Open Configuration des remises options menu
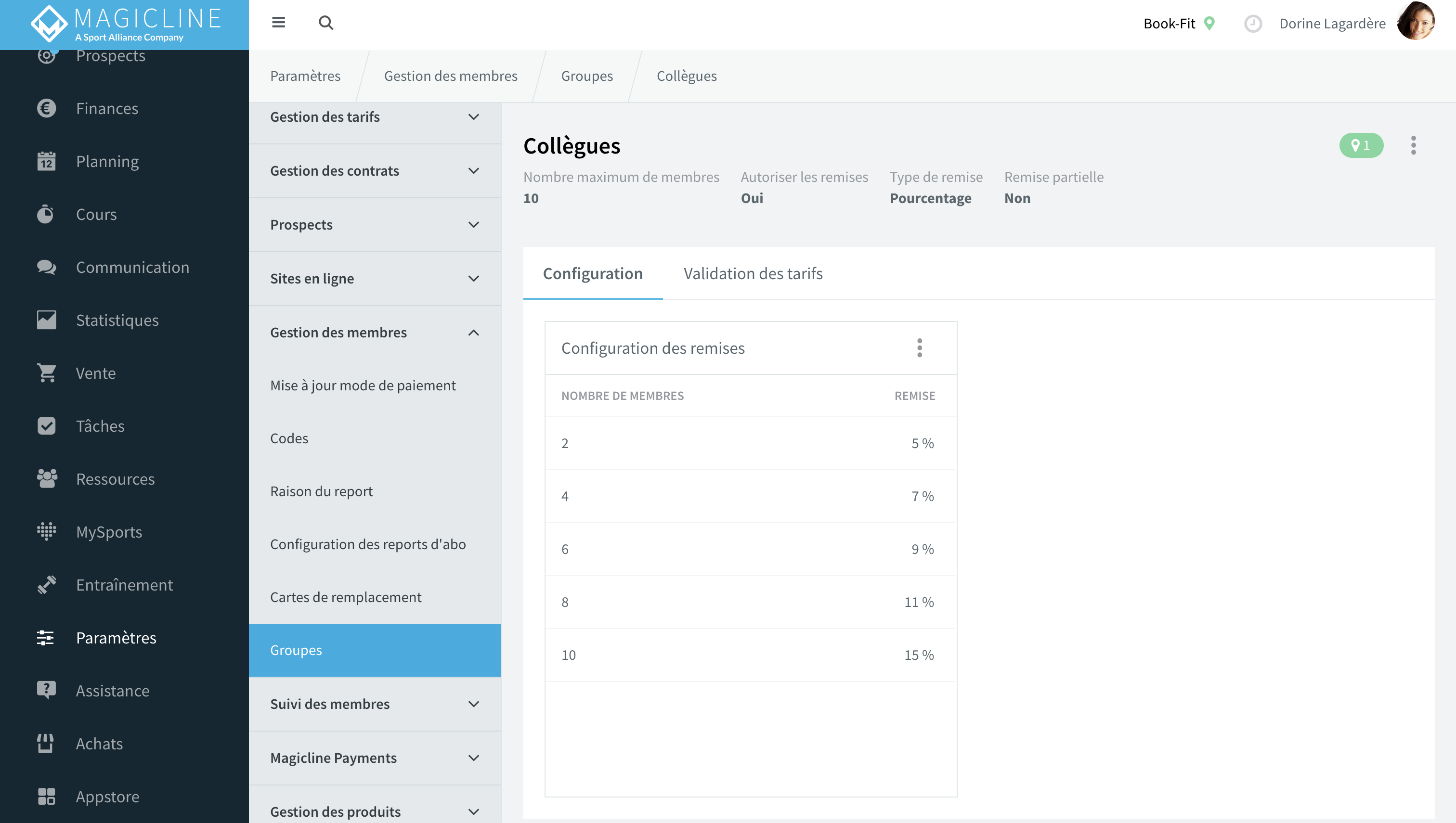Viewport: 1456px width, 823px height. coord(920,347)
